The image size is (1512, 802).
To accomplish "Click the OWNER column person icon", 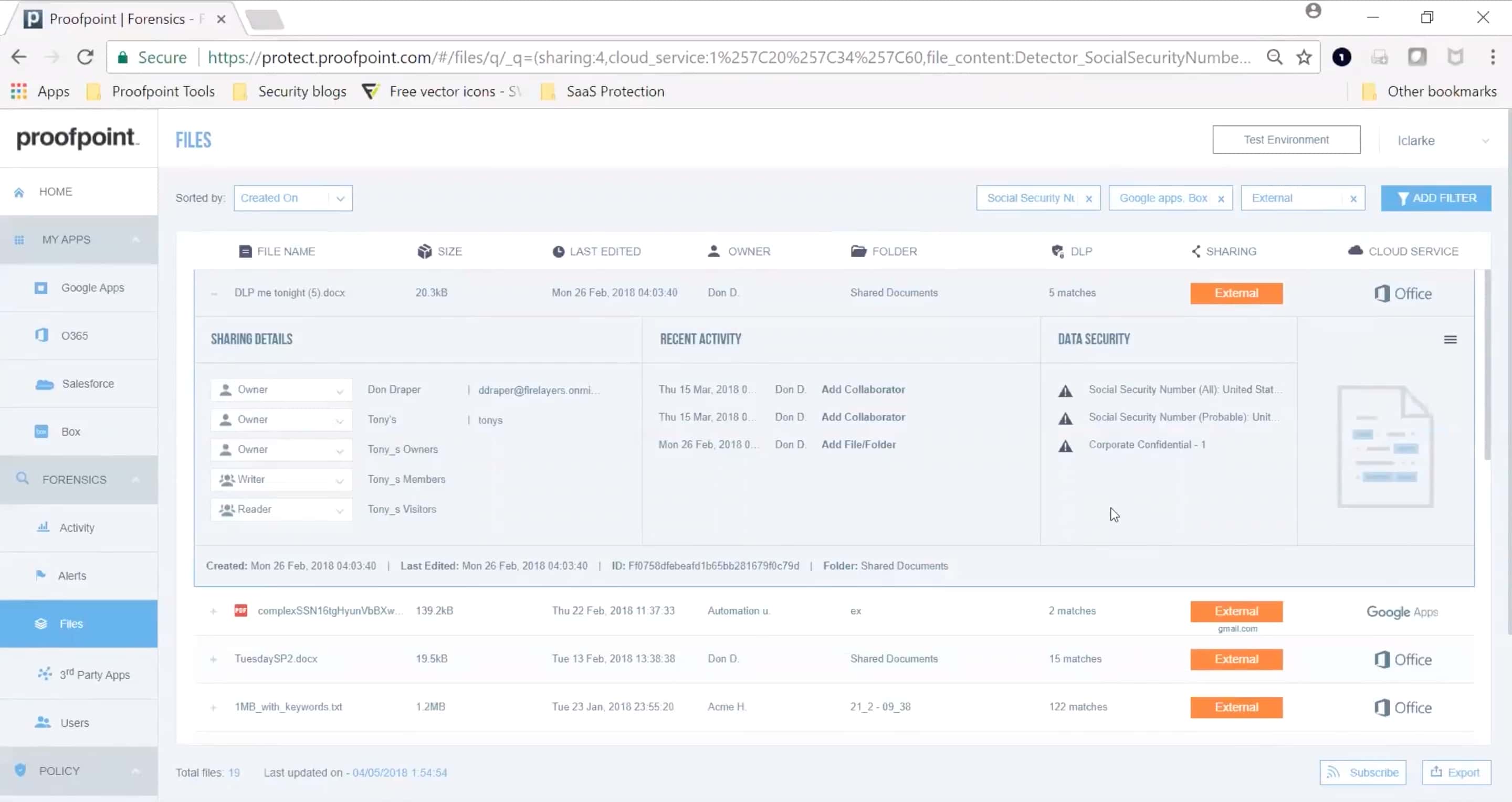I will coord(714,251).
